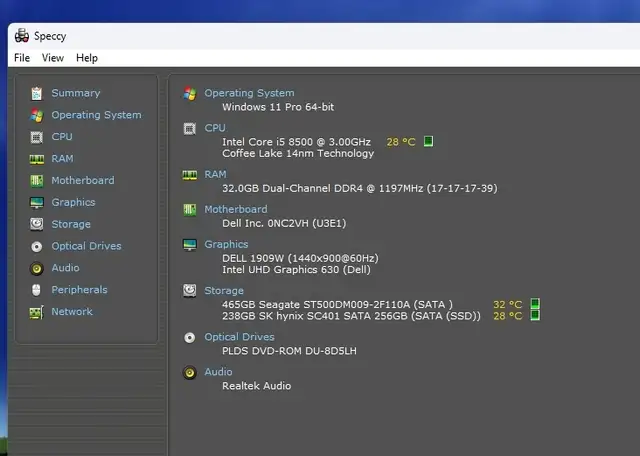Click Dell Inc. 0NC2VH motherboard text
This screenshot has height=456, width=640.
[x=284, y=223]
